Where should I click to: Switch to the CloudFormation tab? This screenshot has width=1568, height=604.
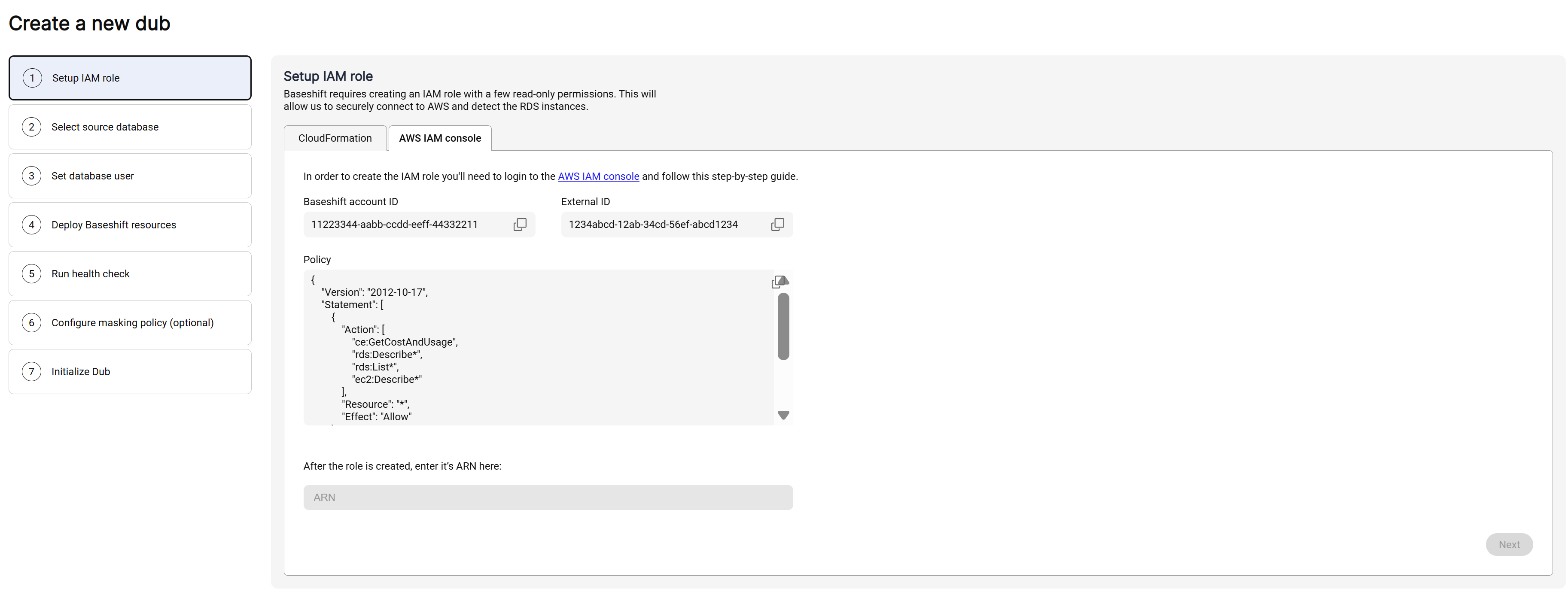(335, 138)
